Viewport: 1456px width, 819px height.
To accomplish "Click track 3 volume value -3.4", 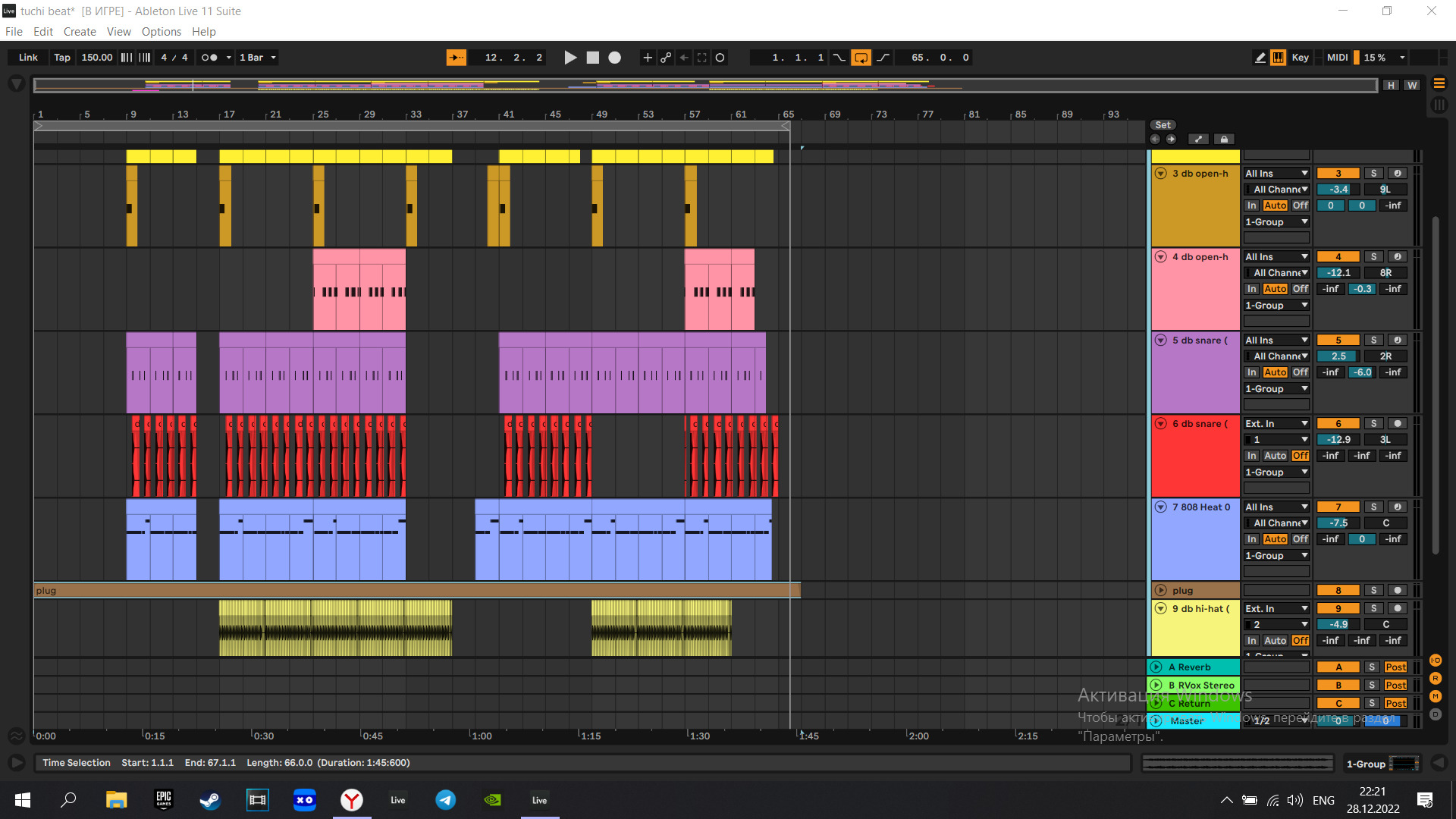I will point(1338,190).
